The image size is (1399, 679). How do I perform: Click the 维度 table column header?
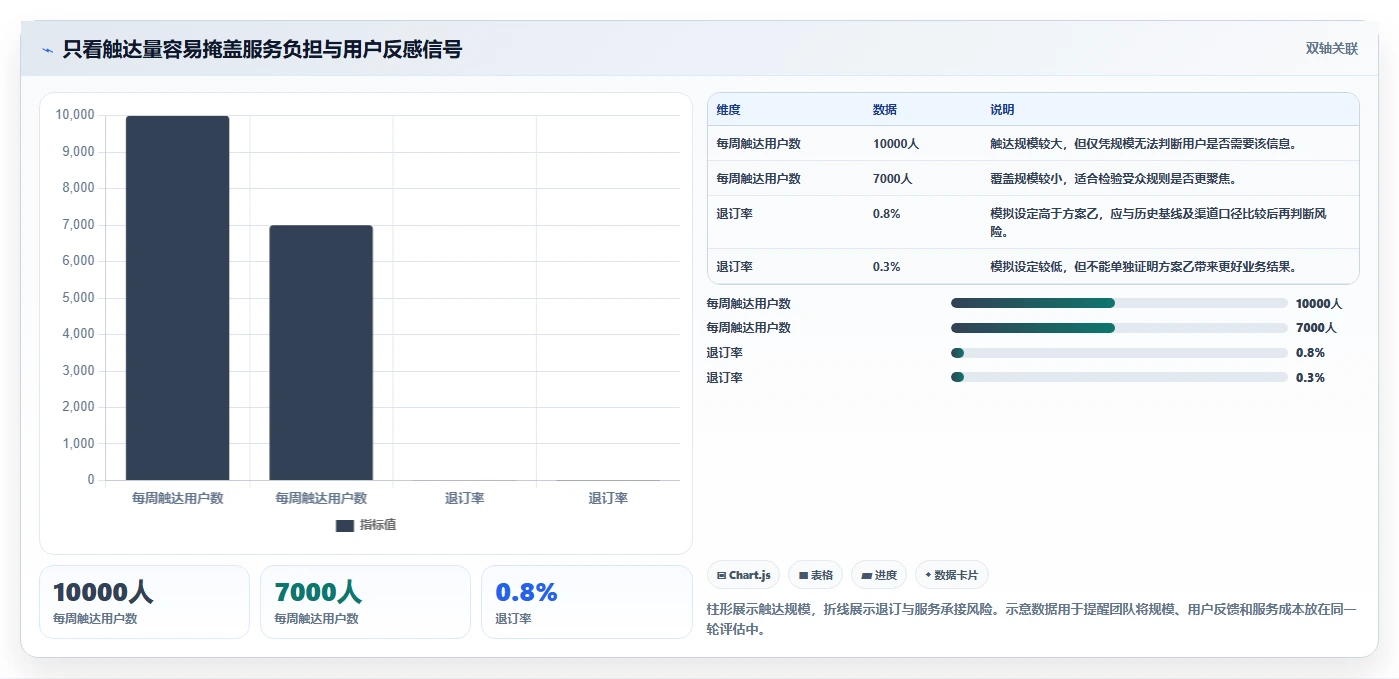tap(728, 110)
